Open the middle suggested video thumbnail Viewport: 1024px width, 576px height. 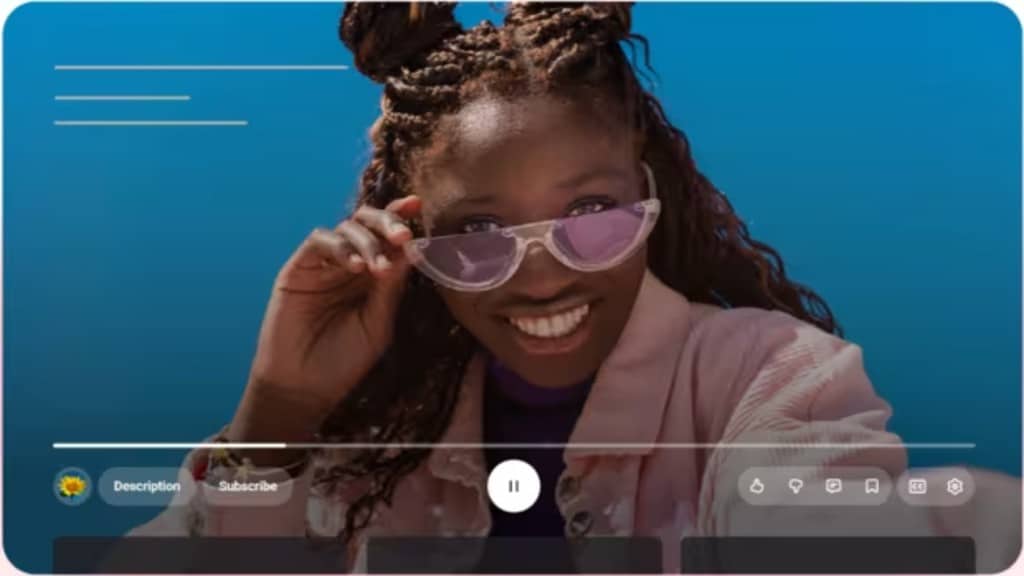tap(514, 555)
